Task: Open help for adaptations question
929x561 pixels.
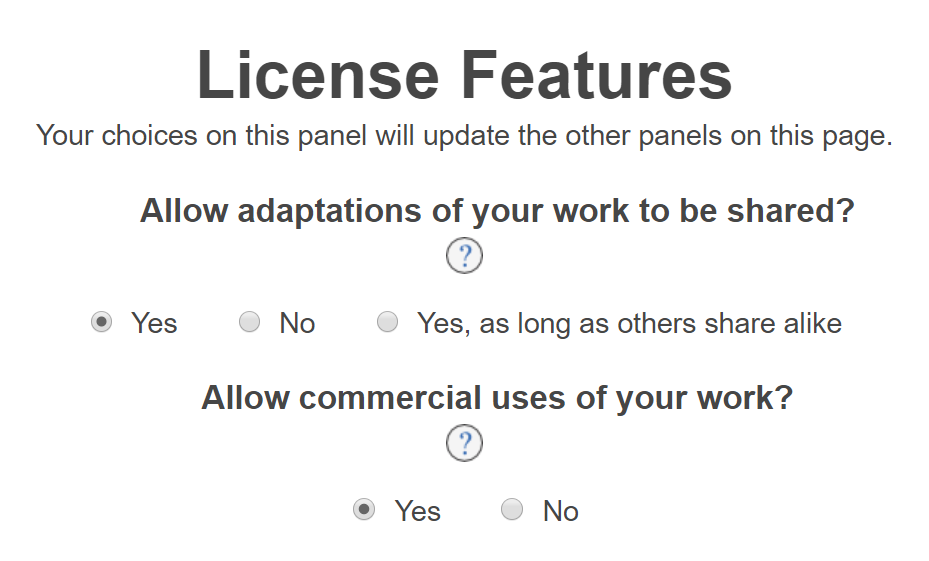Action: [x=464, y=256]
